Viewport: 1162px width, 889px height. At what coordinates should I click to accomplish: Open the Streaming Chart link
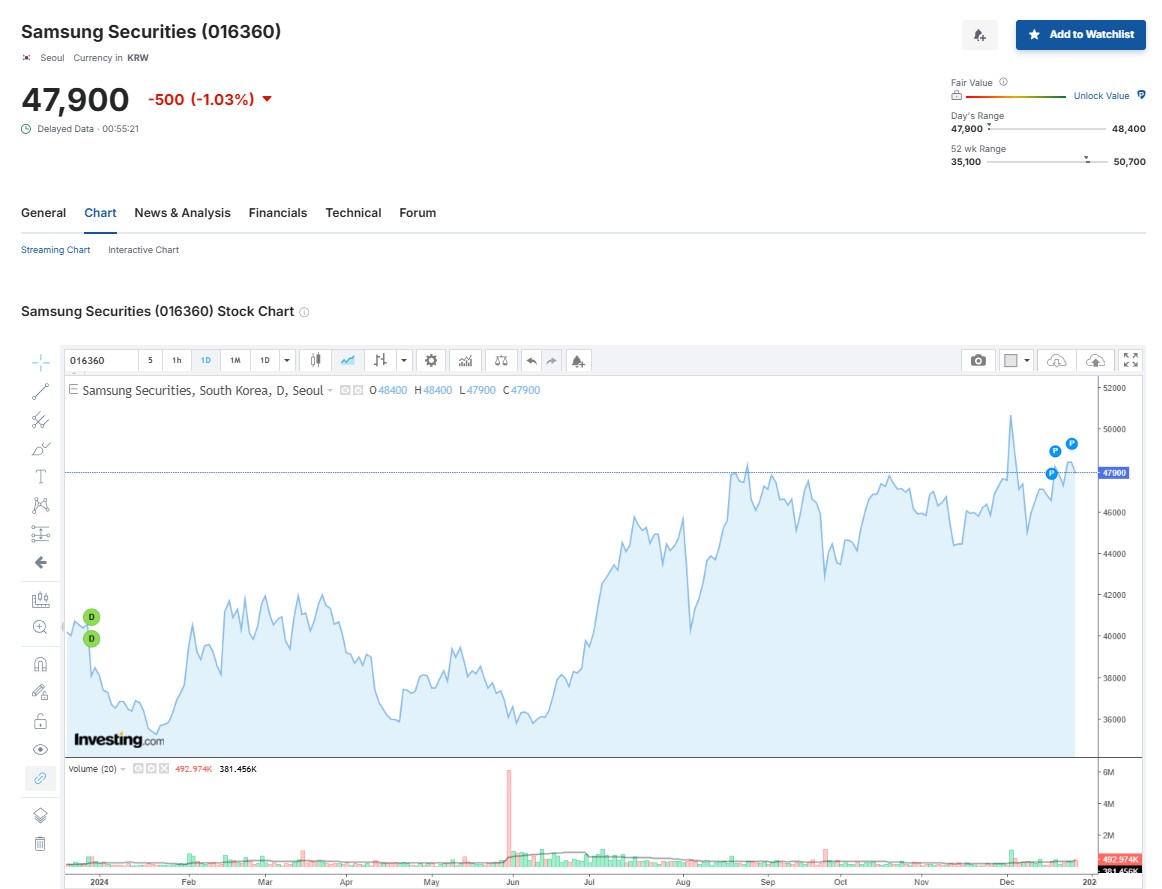(56, 250)
